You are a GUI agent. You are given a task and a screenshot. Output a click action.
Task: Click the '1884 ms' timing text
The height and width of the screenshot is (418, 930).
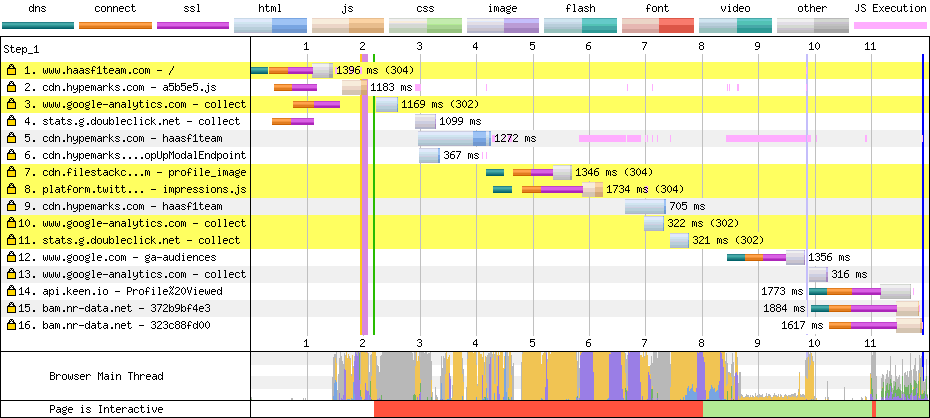tap(785, 308)
